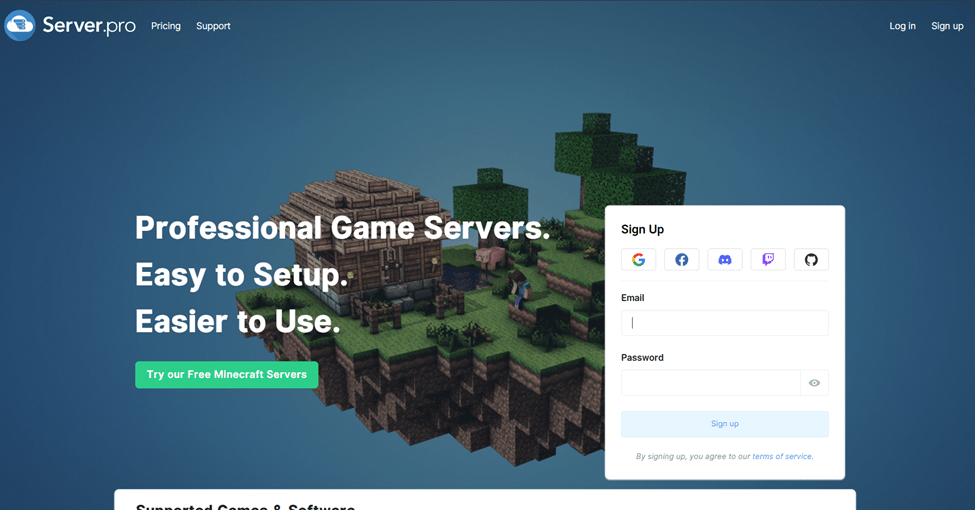The width and height of the screenshot is (975, 510).
Task: Focus the Email input field
Action: coord(724,323)
